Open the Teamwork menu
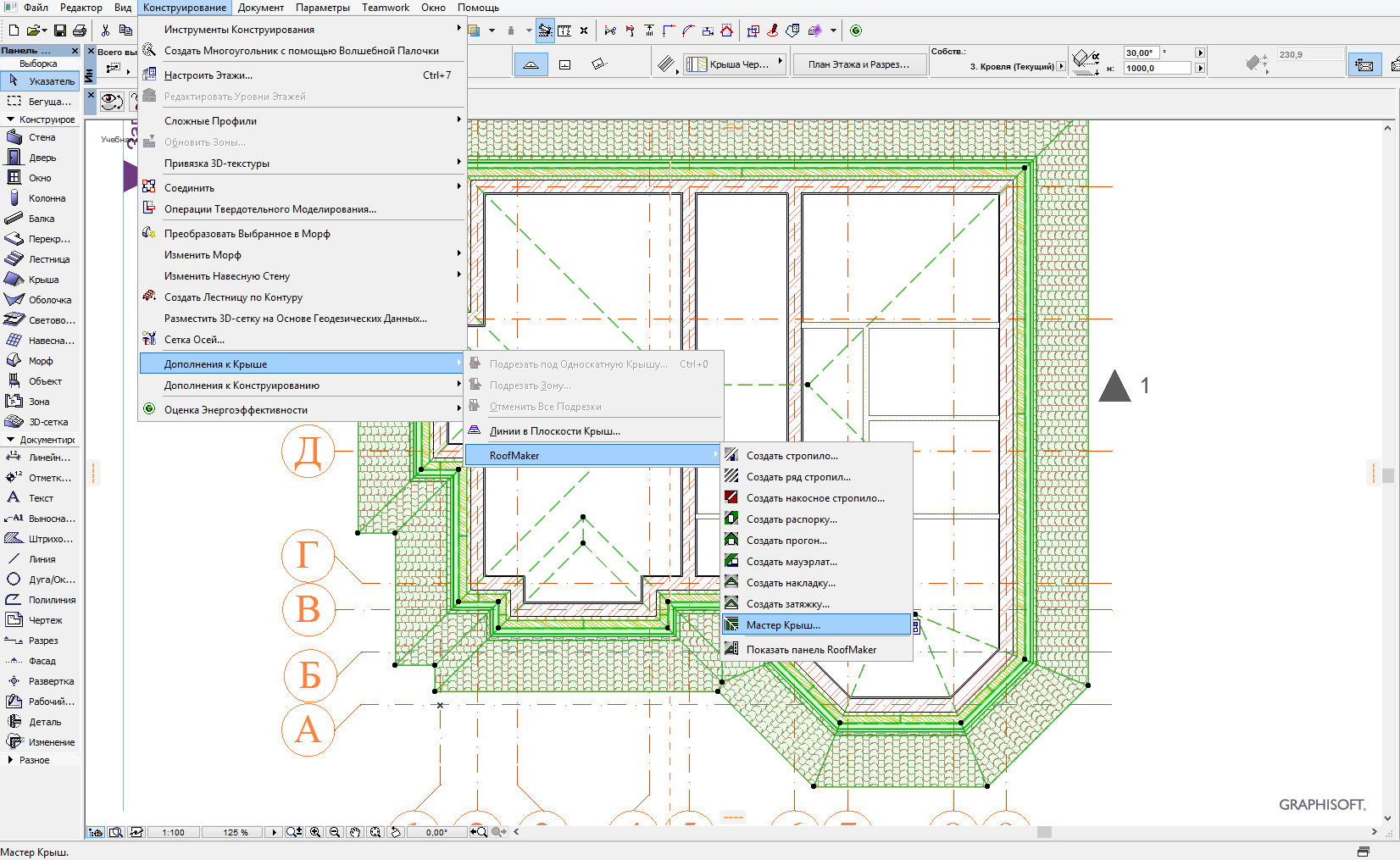 pyautogui.click(x=386, y=8)
